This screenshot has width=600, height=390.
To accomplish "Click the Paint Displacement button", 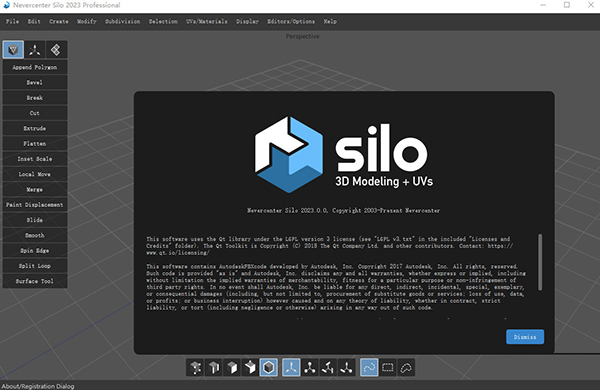I will pos(35,205).
